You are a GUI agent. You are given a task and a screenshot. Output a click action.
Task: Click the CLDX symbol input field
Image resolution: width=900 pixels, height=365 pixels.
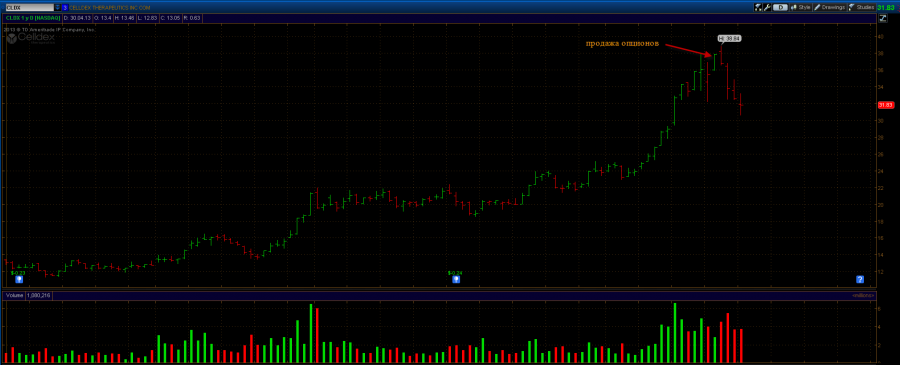click(30, 7)
